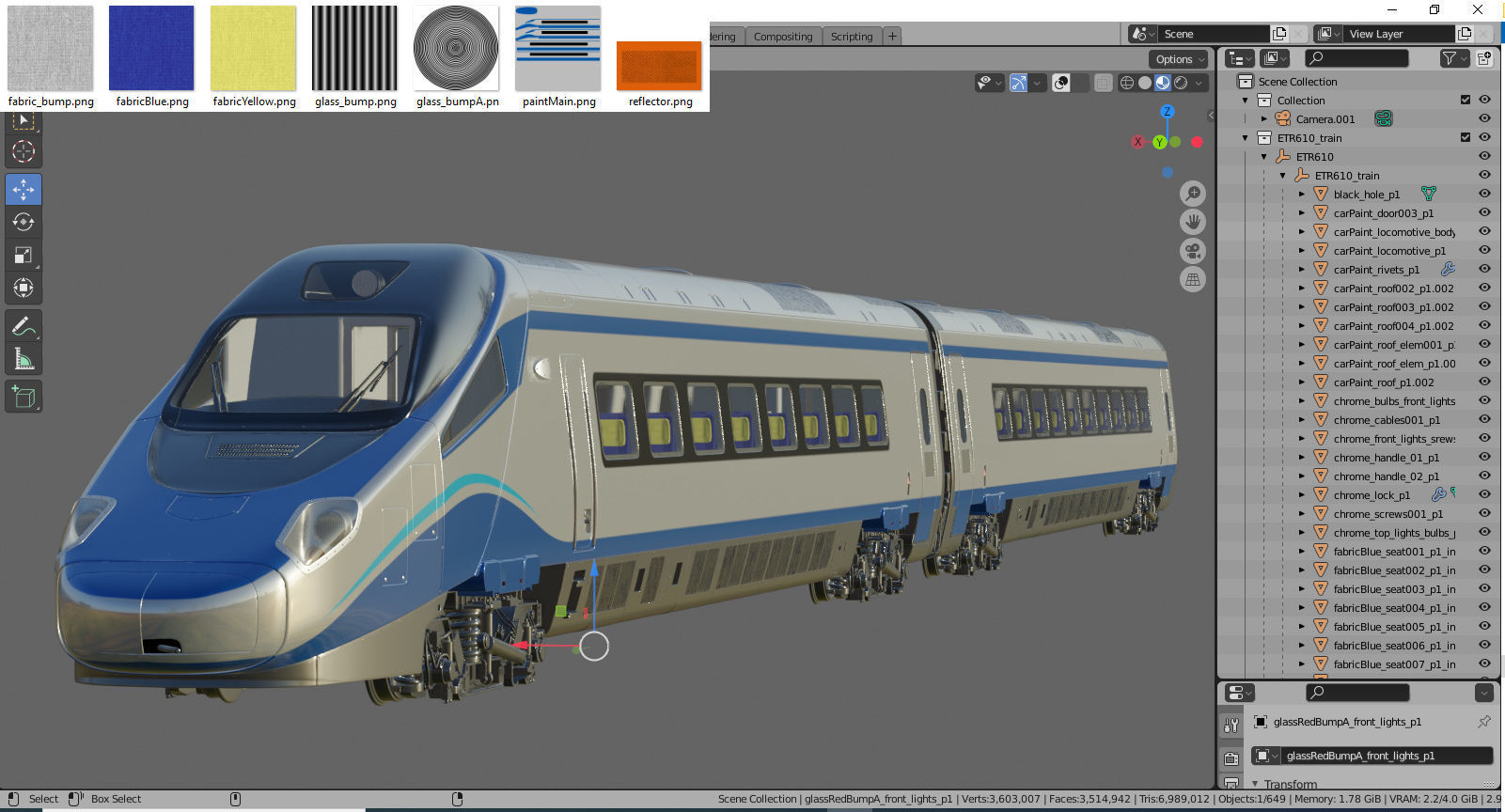The image size is (1505, 812).
Task: Activate the Move tool
Action: point(24,189)
